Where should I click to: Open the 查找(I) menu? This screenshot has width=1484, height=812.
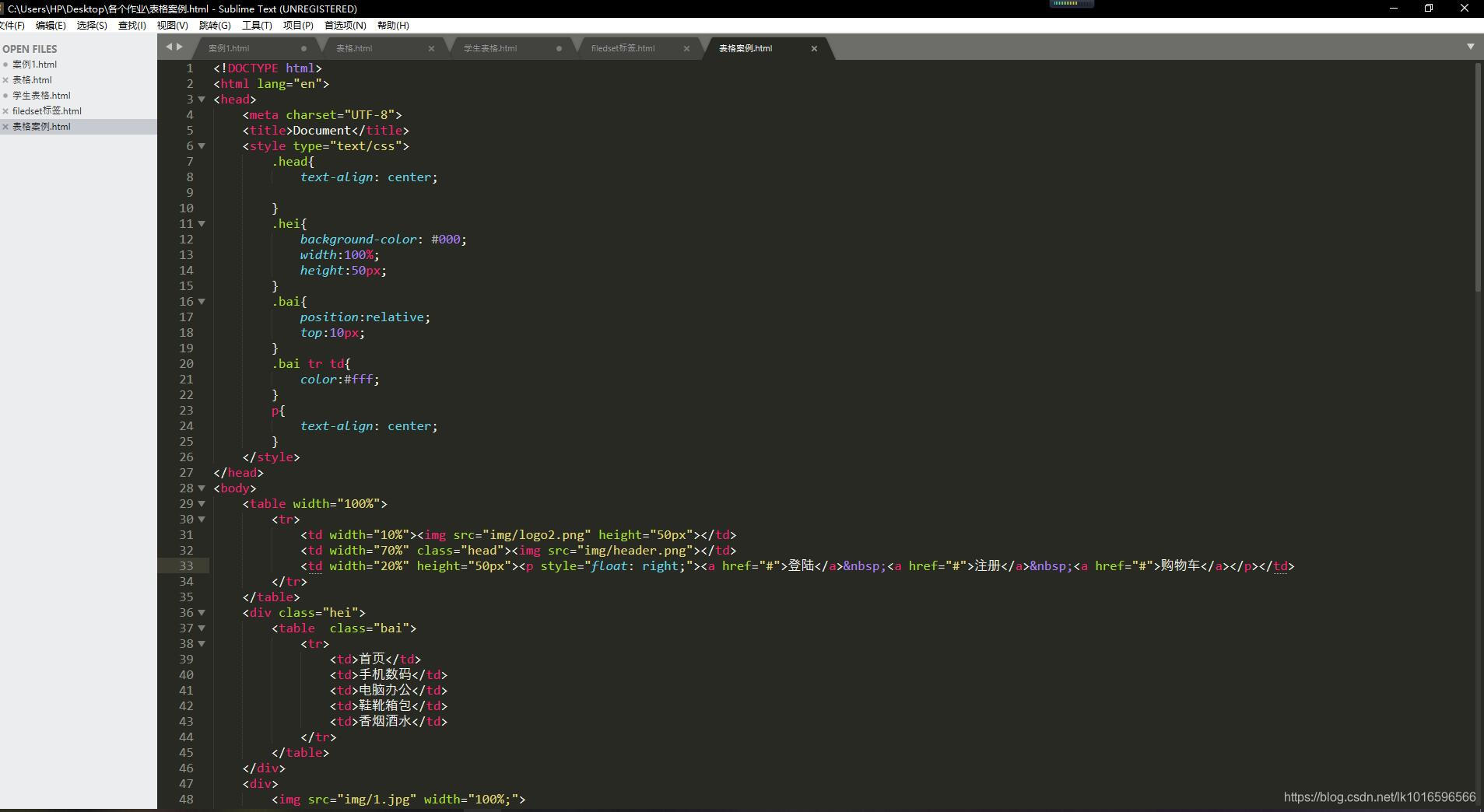pyautogui.click(x=132, y=25)
